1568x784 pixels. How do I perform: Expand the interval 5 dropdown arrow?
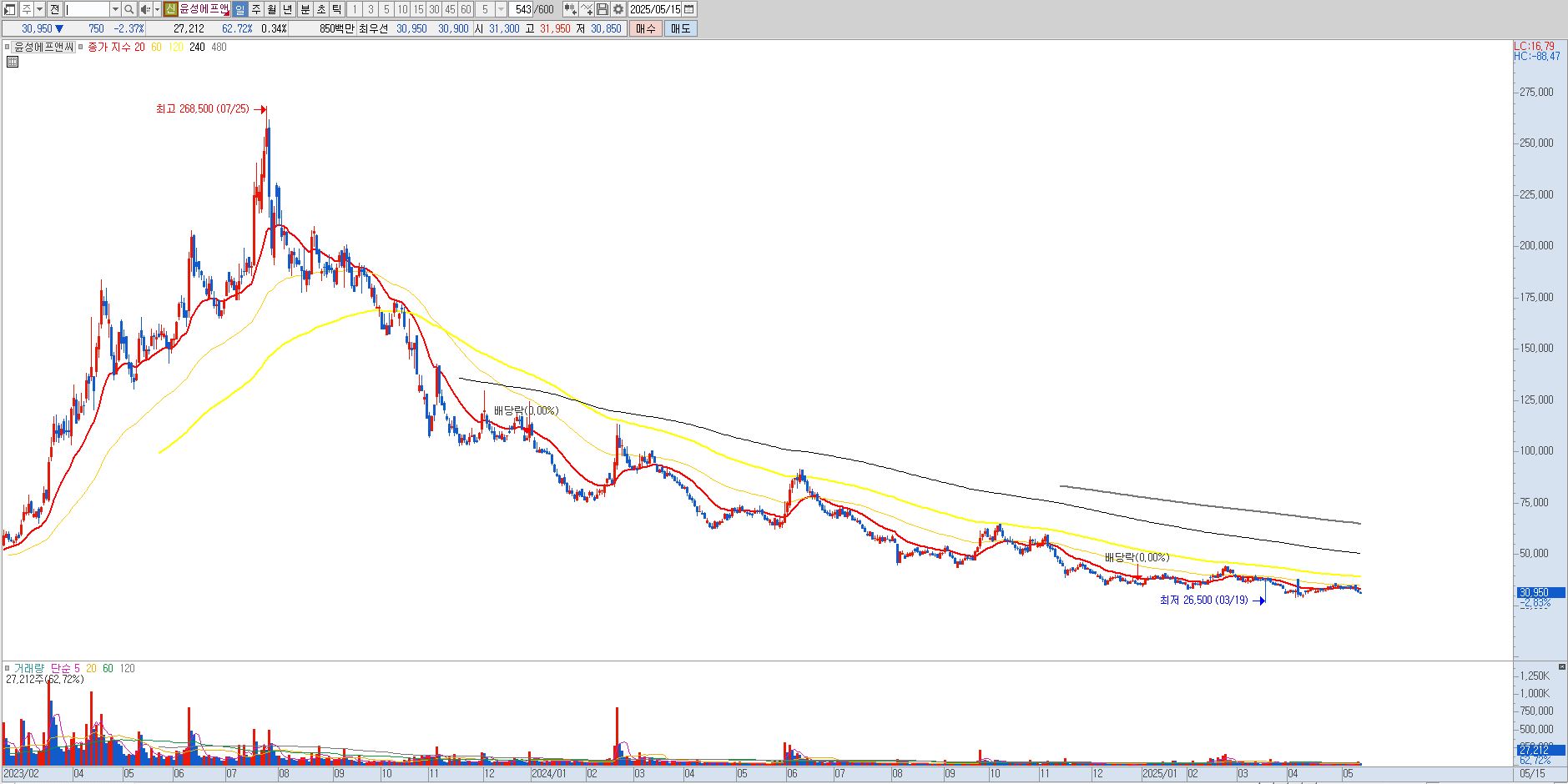click(501, 9)
